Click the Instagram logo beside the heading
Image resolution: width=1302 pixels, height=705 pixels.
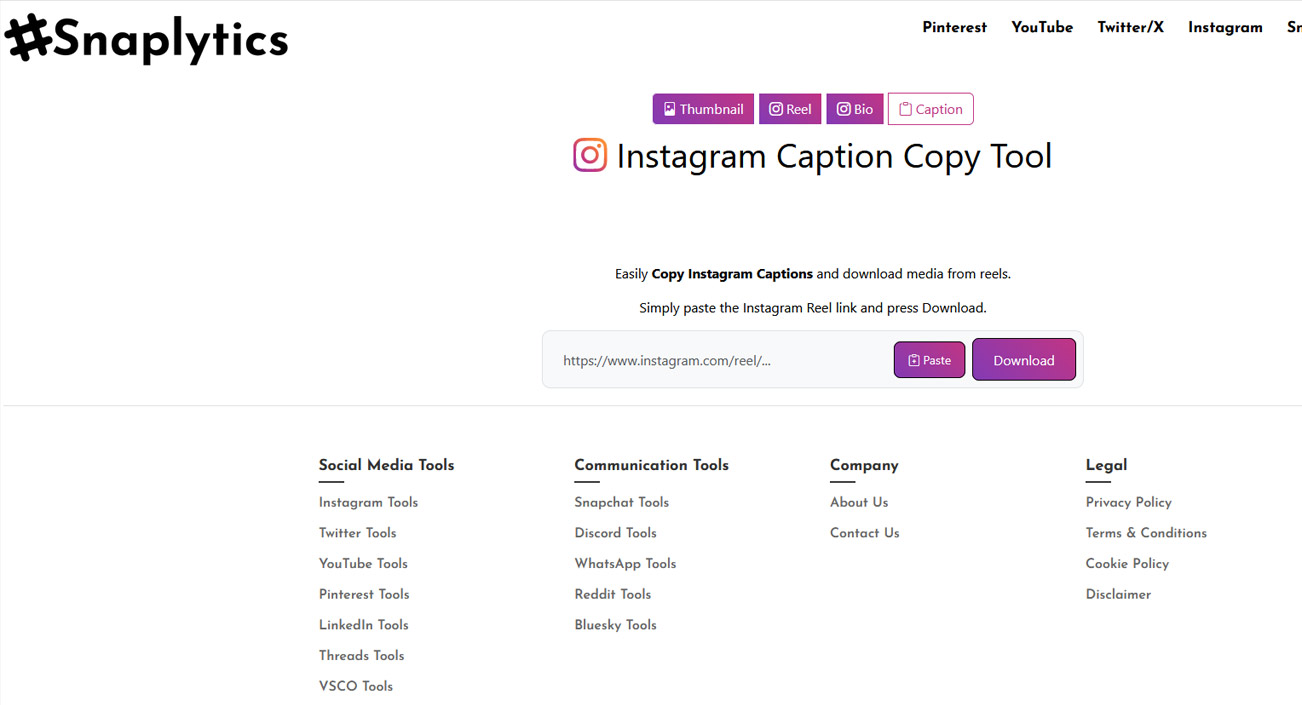pyautogui.click(x=590, y=156)
